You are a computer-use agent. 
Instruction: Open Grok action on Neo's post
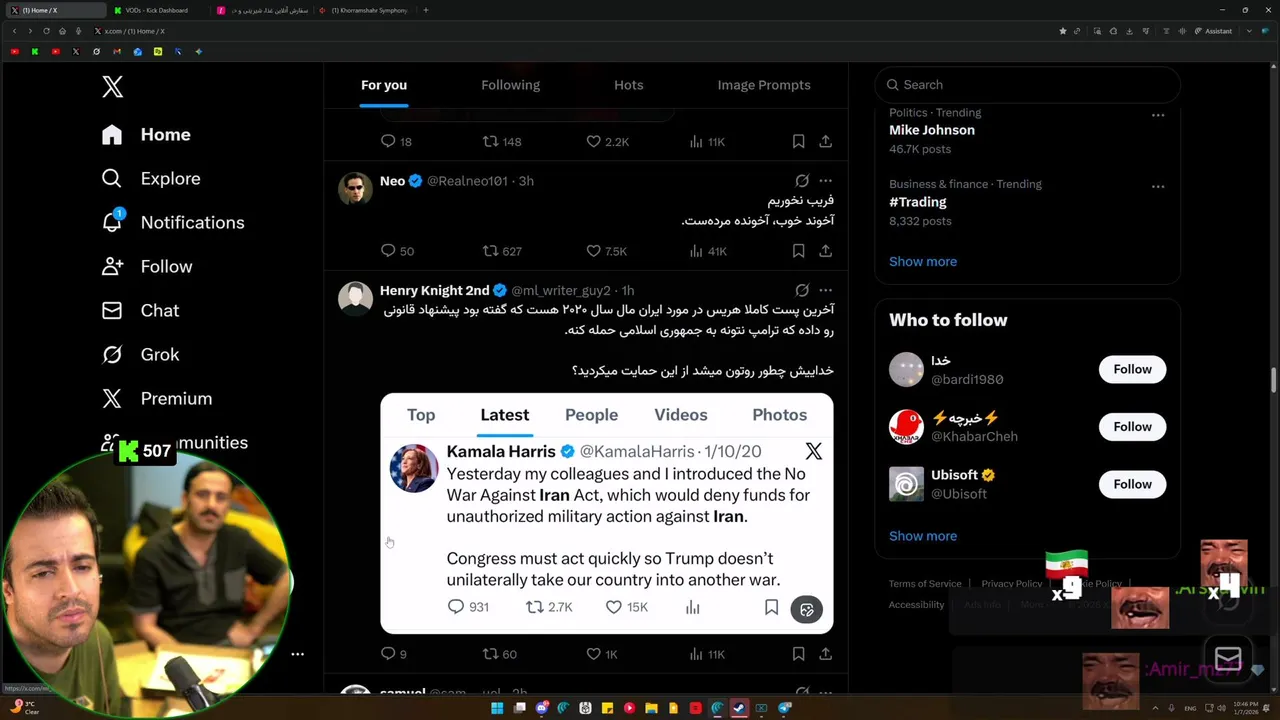802,181
